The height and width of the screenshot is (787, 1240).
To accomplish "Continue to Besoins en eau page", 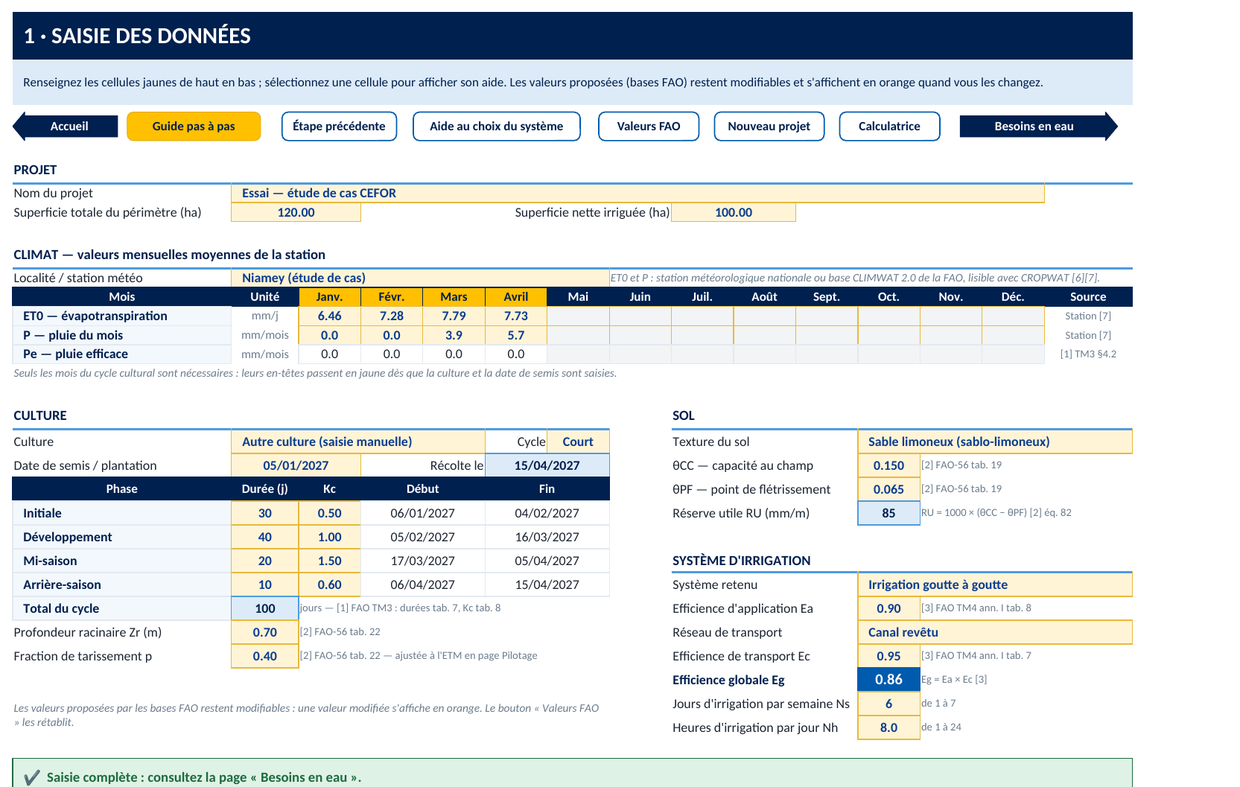I will [1038, 126].
